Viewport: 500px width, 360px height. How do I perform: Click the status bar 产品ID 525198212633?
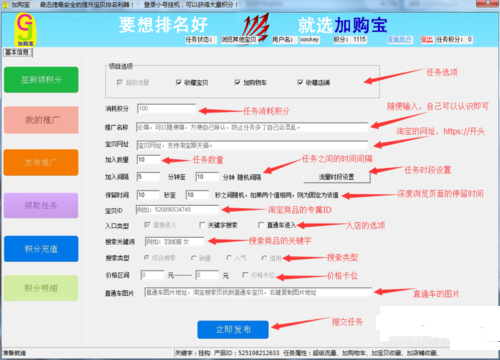pos(246,353)
